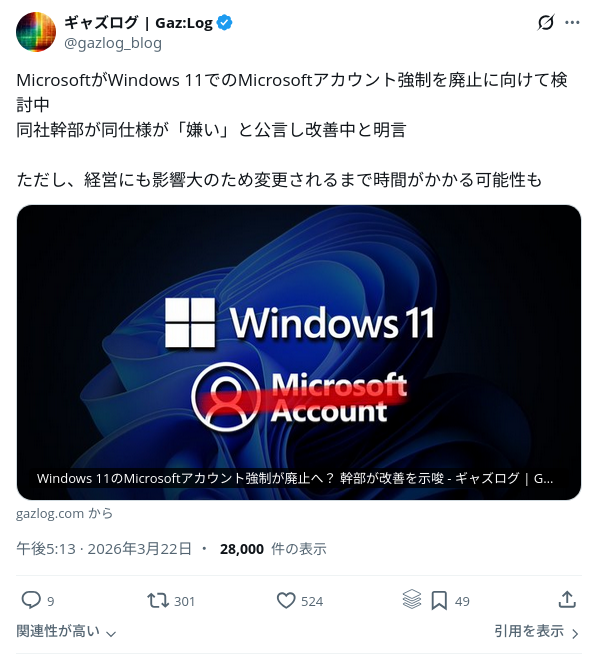Open the three-dot more options menu

[x=572, y=23]
